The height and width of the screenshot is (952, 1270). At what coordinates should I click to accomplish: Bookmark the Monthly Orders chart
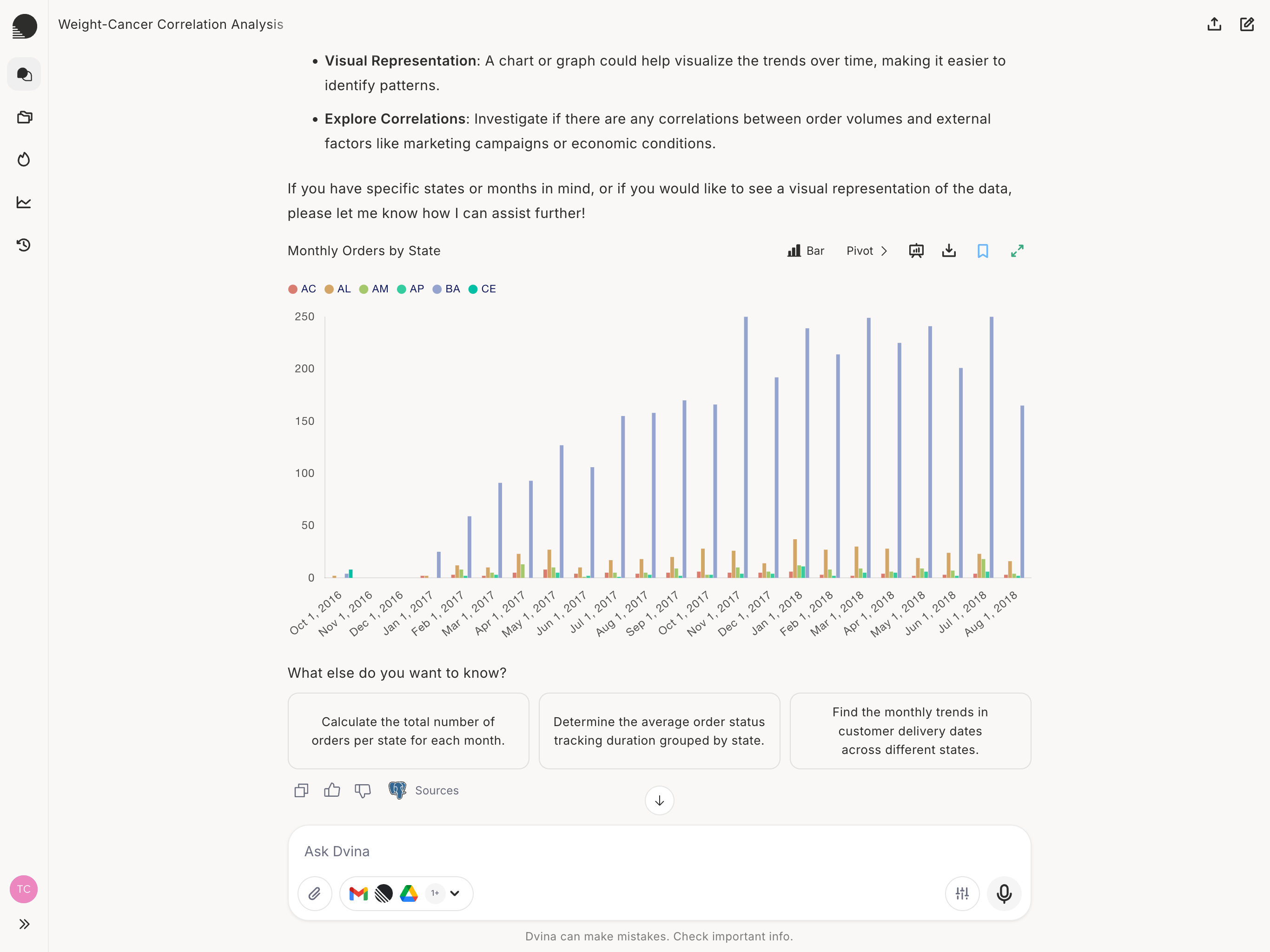click(x=982, y=251)
